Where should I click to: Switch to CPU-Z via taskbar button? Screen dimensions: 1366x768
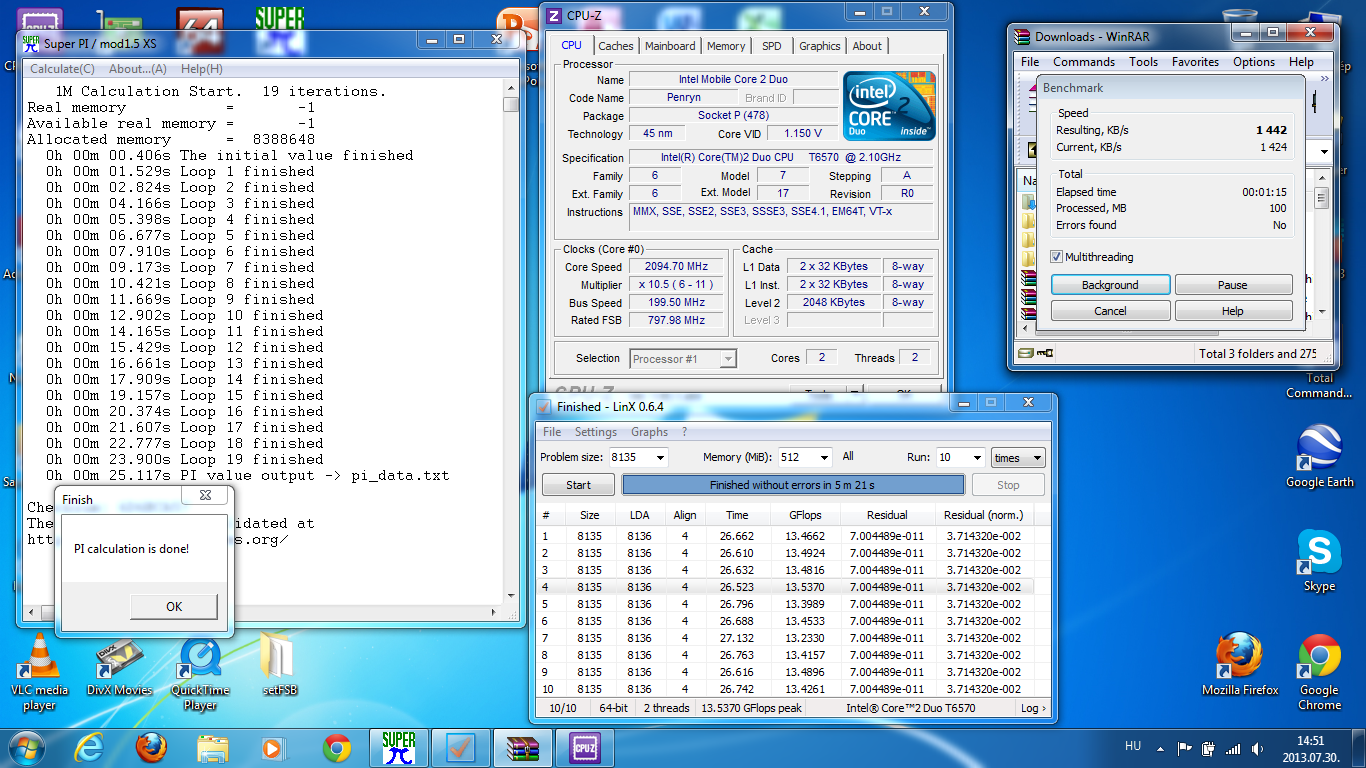coord(583,748)
